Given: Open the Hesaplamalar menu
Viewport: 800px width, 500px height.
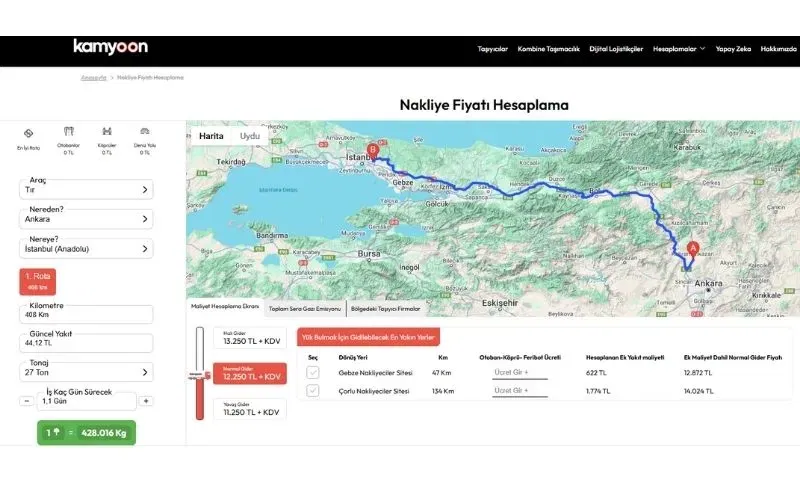Looking at the screenshot, I should point(678,48).
